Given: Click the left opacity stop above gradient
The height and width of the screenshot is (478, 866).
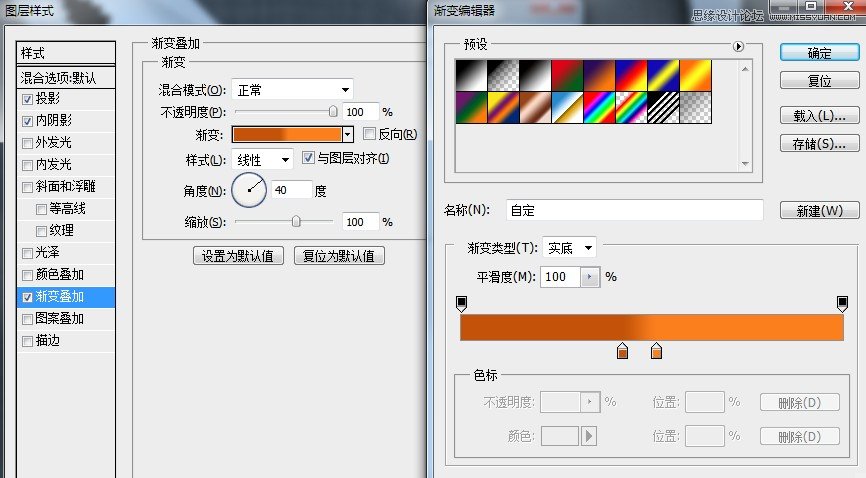Looking at the screenshot, I should tap(461, 302).
